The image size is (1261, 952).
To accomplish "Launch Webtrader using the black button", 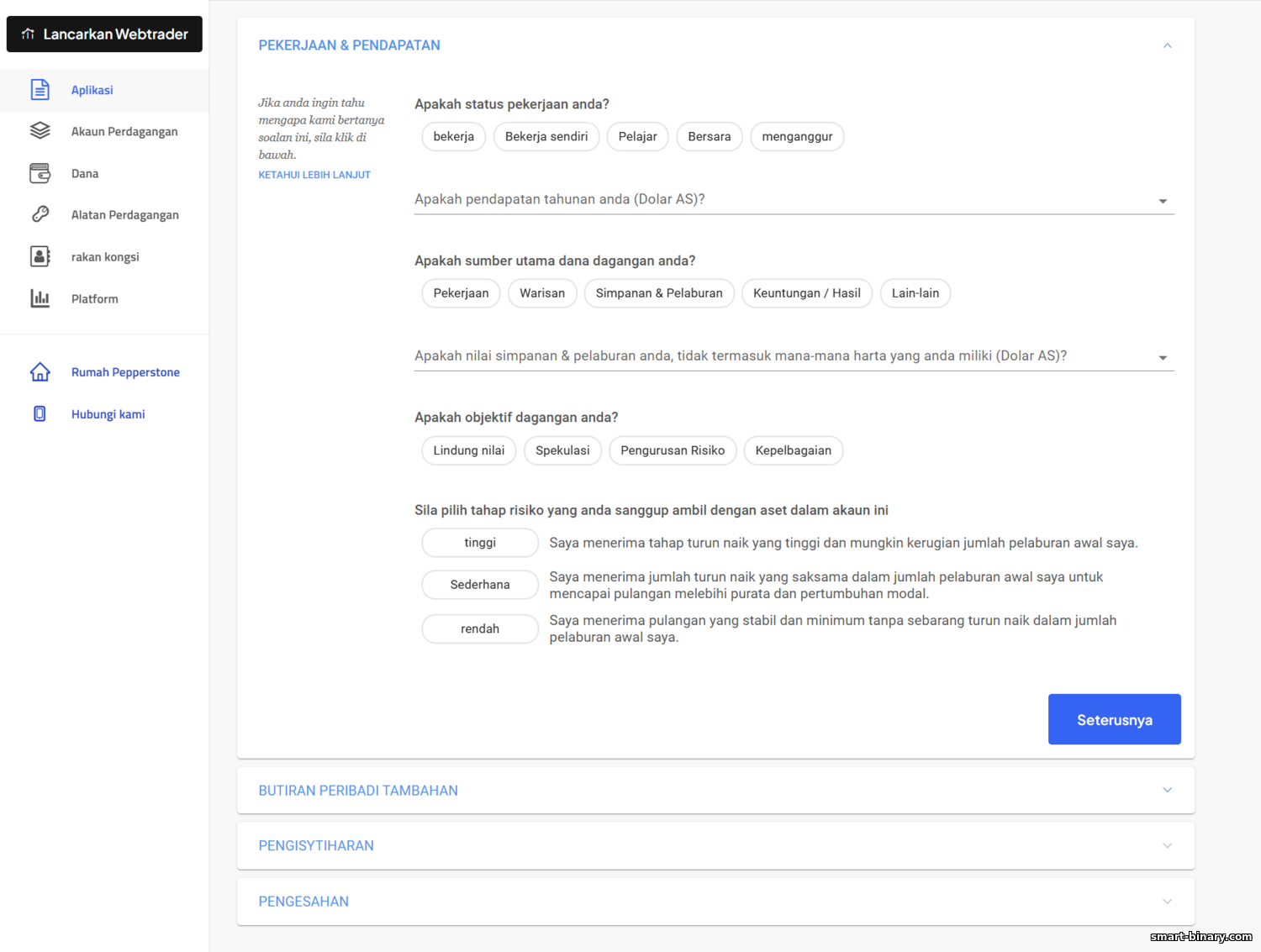I will coord(104,34).
